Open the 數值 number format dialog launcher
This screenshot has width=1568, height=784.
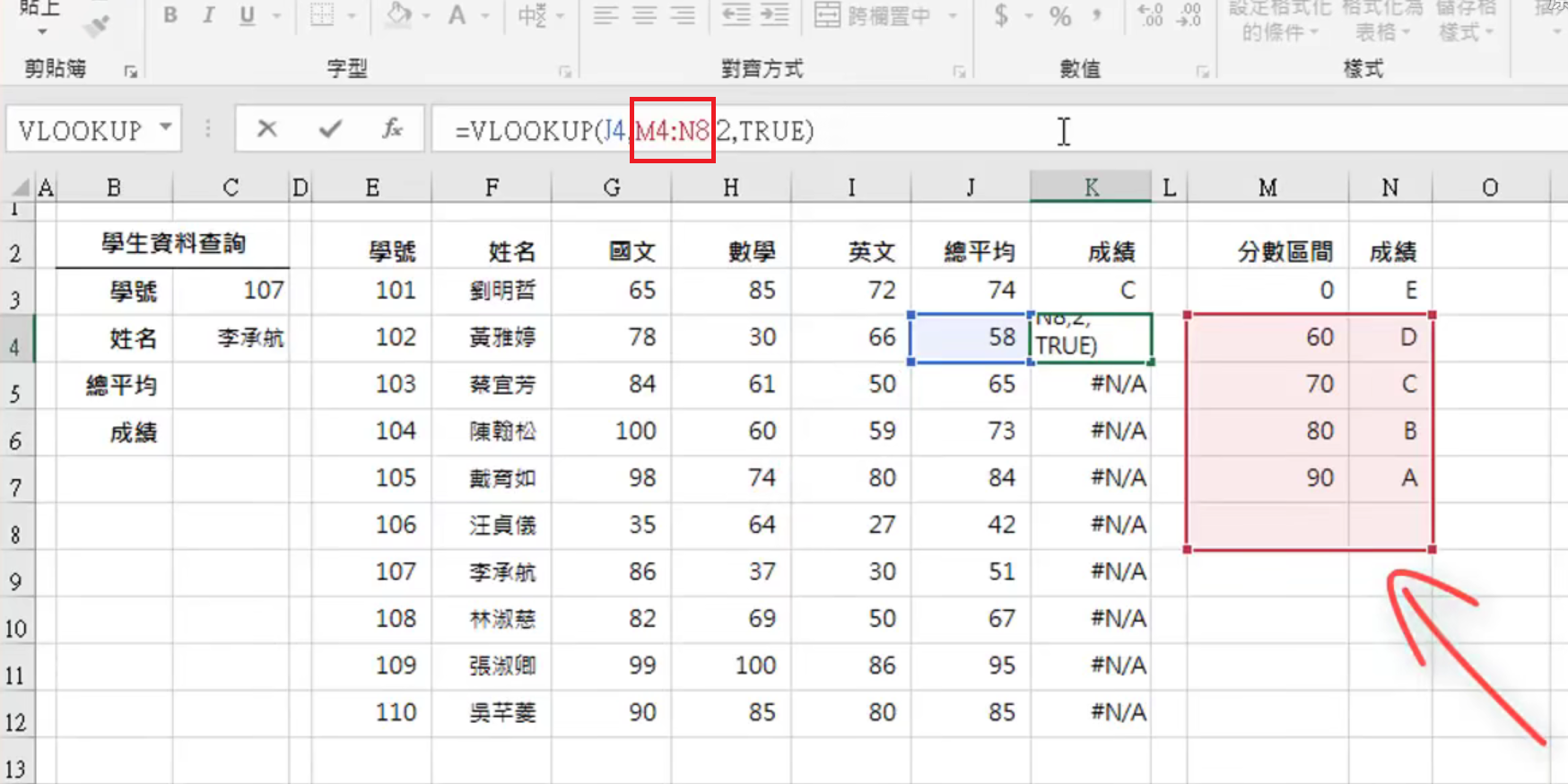point(1202,71)
